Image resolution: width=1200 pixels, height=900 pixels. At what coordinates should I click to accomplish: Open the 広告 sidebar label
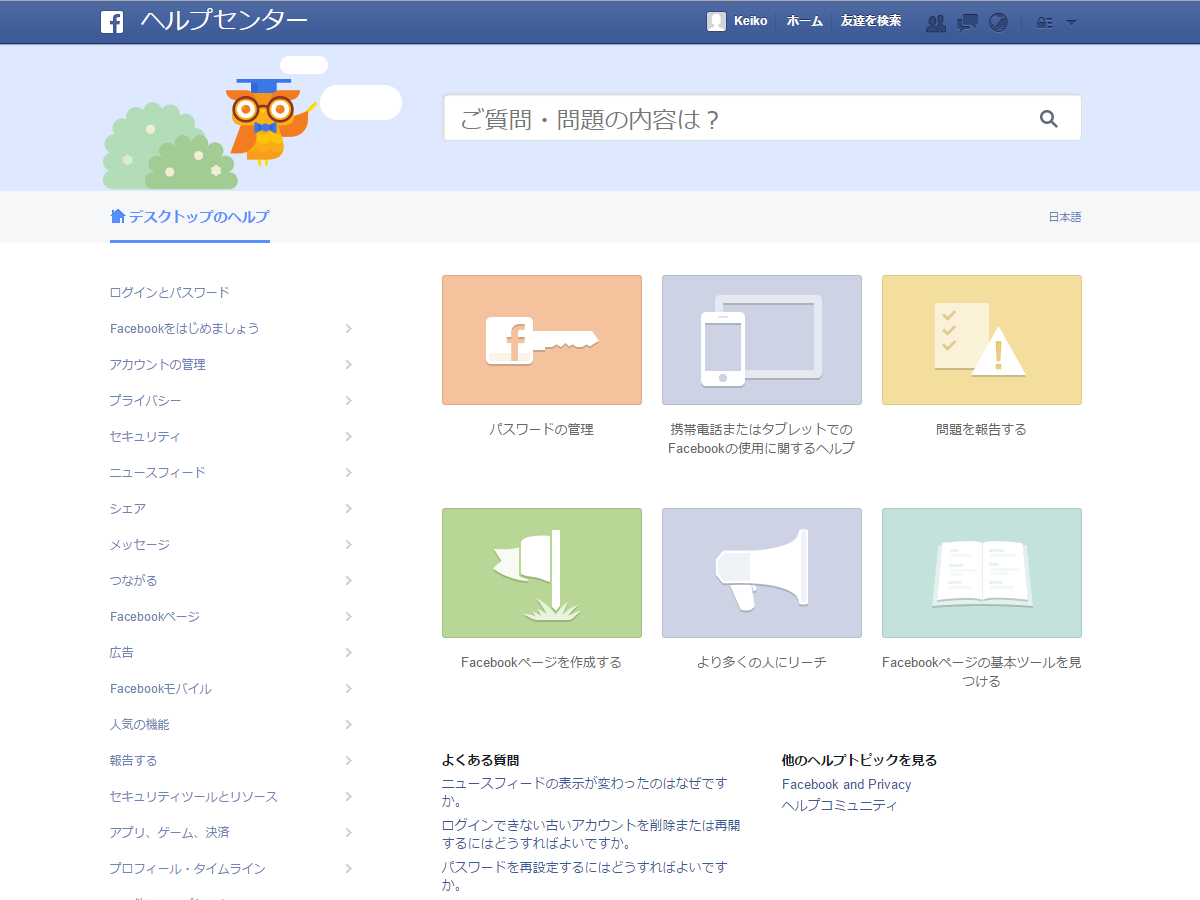point(122,652)
